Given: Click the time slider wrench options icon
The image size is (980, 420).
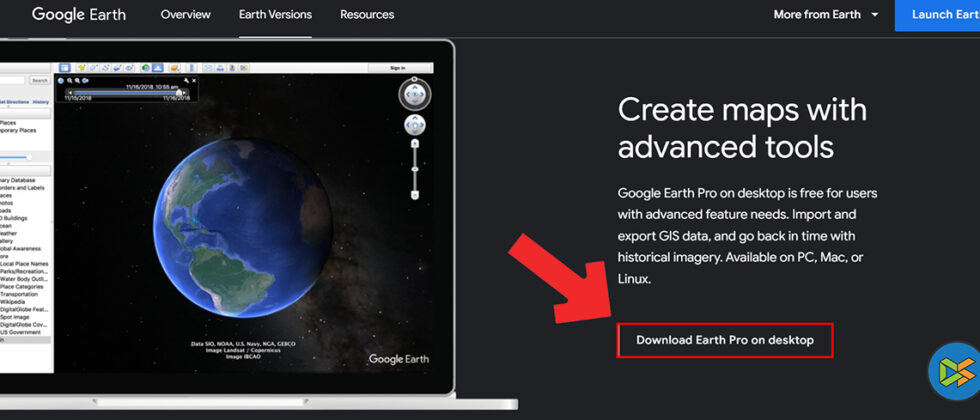Looking at the screenshot, I should [186, 81].
